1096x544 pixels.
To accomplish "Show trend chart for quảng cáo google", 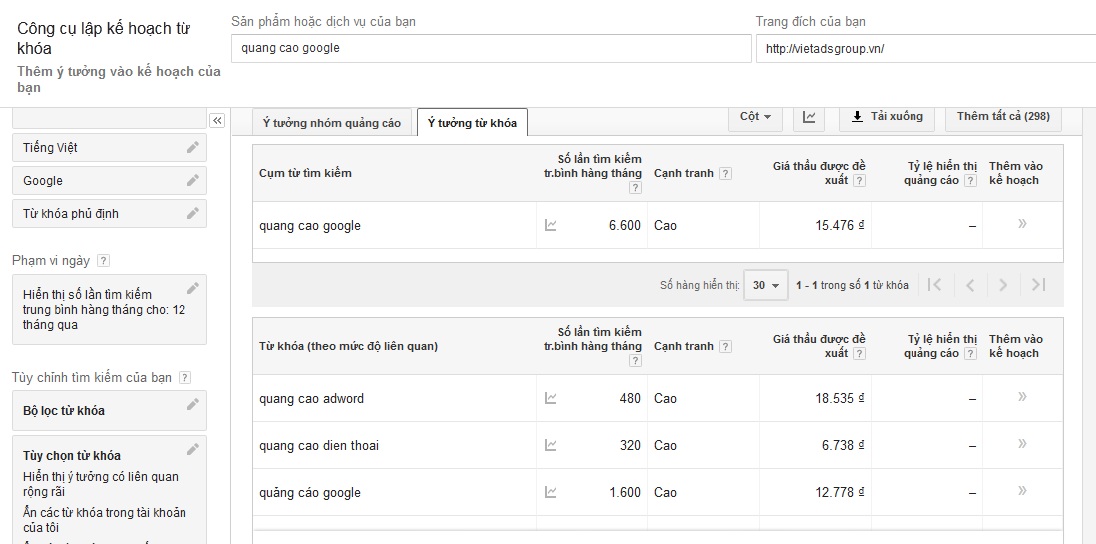I will click(x=551, y=492).
